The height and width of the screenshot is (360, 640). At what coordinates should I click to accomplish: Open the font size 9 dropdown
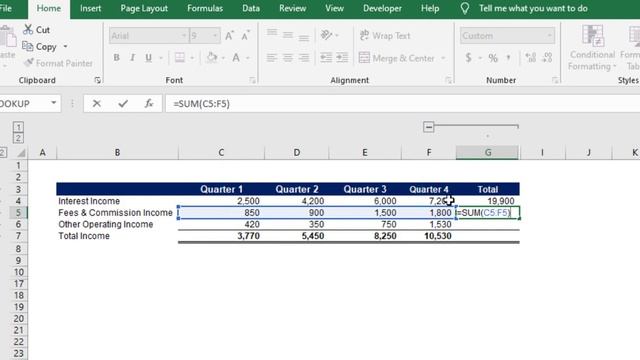point(215,36)
